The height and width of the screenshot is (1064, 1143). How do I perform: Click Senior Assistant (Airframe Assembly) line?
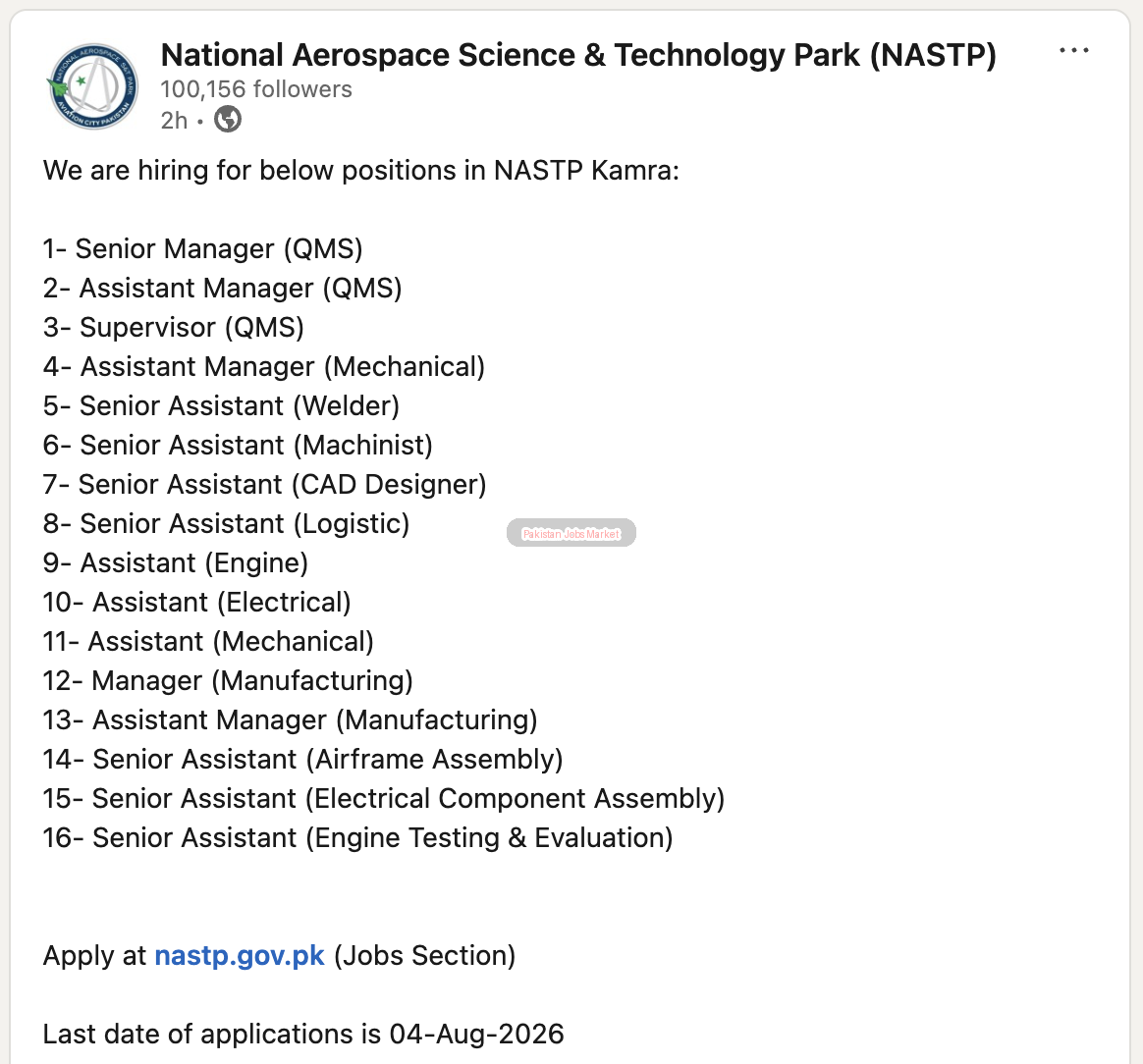tap(303, 760)
